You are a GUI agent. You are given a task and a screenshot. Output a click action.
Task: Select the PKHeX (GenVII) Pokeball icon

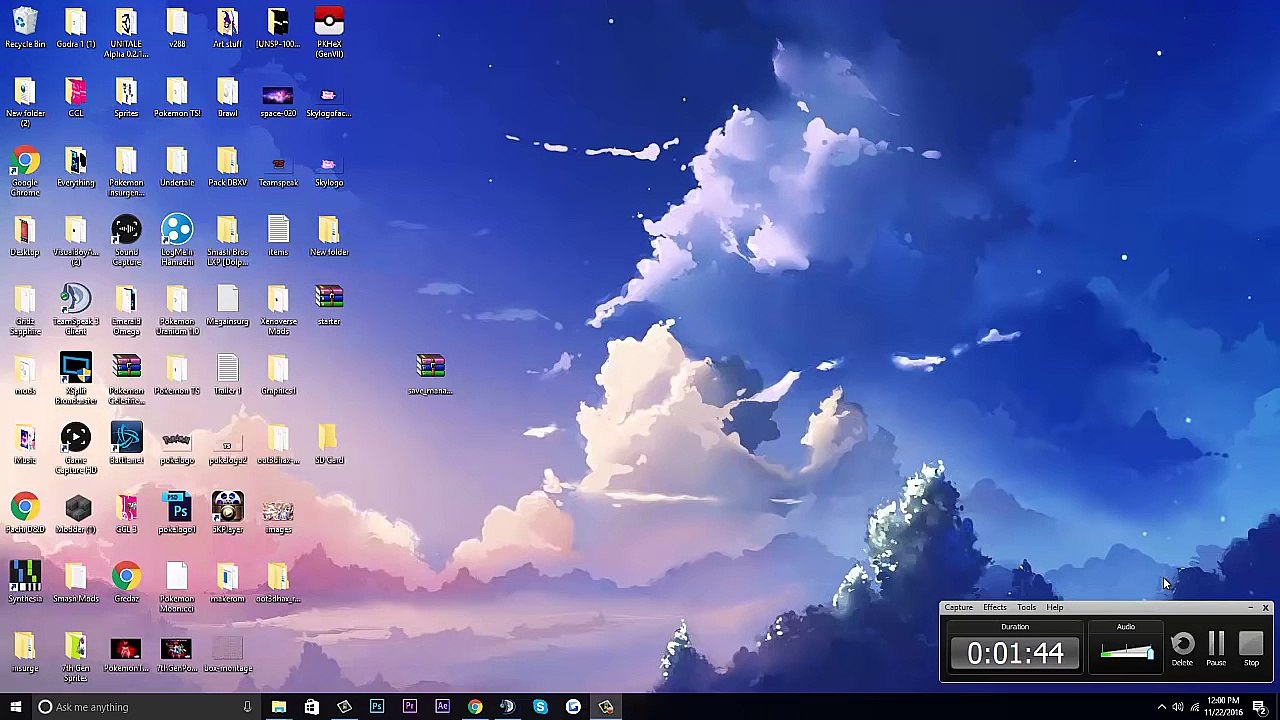(x=329, y=32)
